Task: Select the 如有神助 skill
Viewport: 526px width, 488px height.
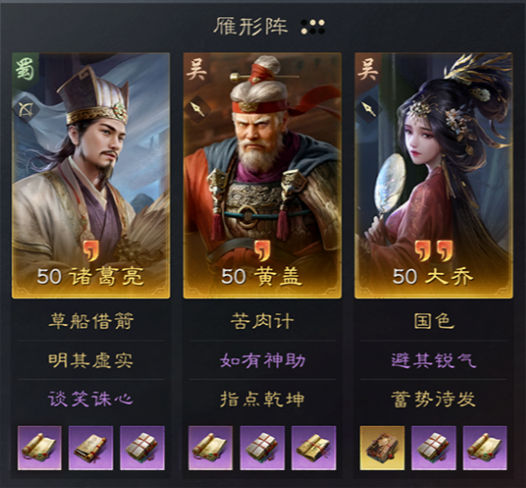Action: tap(262, 361)
